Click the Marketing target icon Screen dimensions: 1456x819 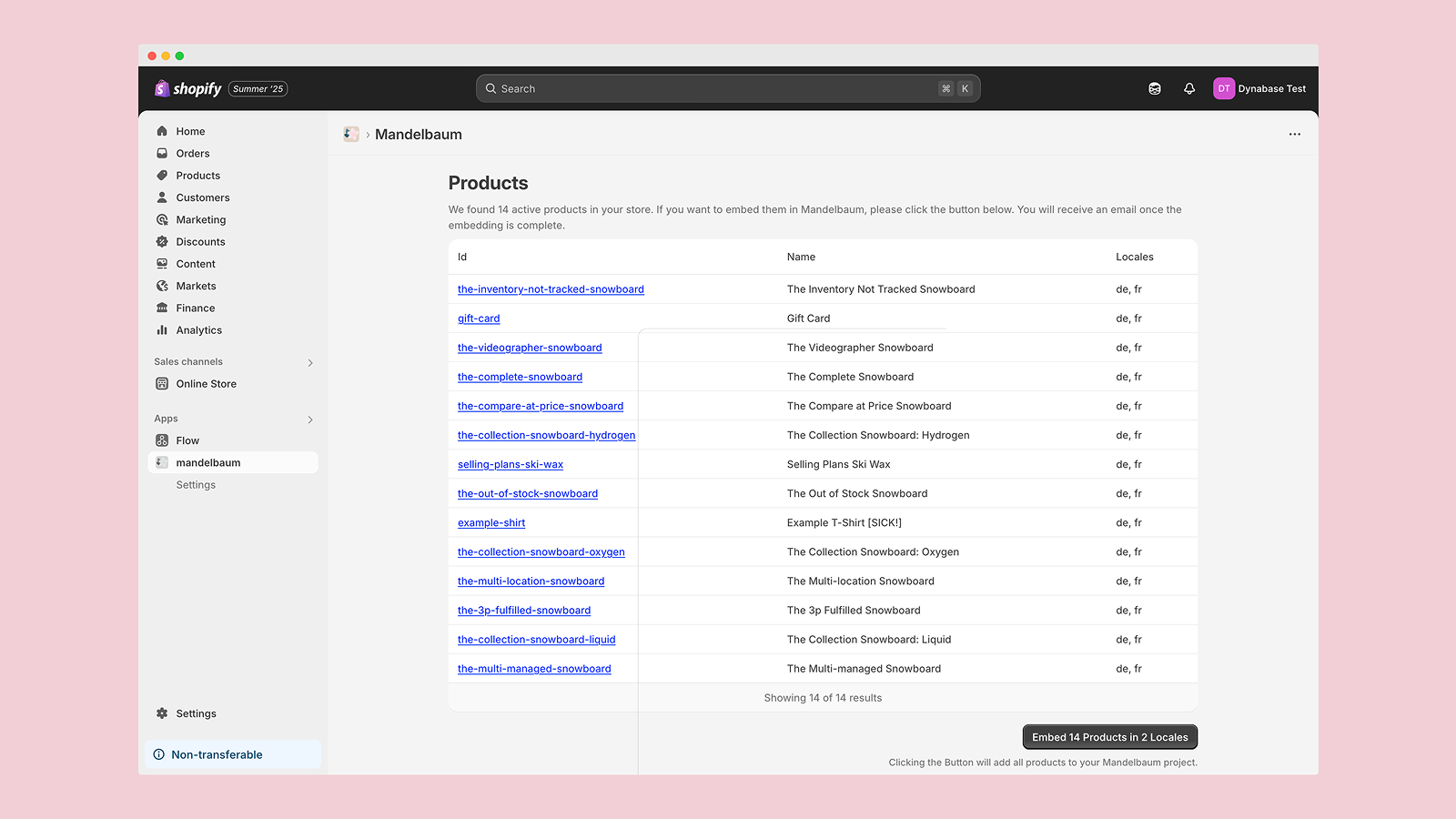click(162, 219)
